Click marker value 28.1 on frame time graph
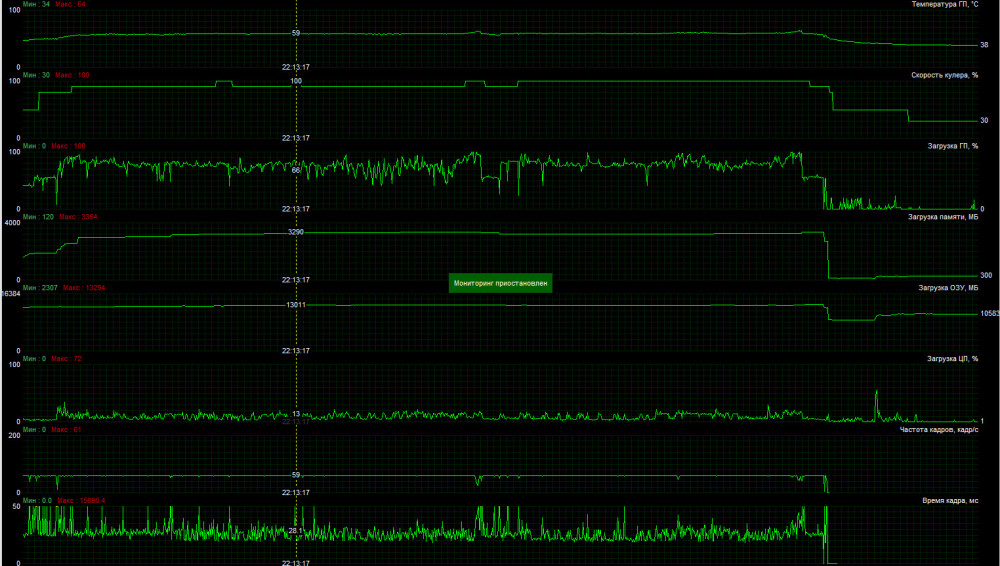This screenshot has width=1000, height=566. click(x=296, y=530)
